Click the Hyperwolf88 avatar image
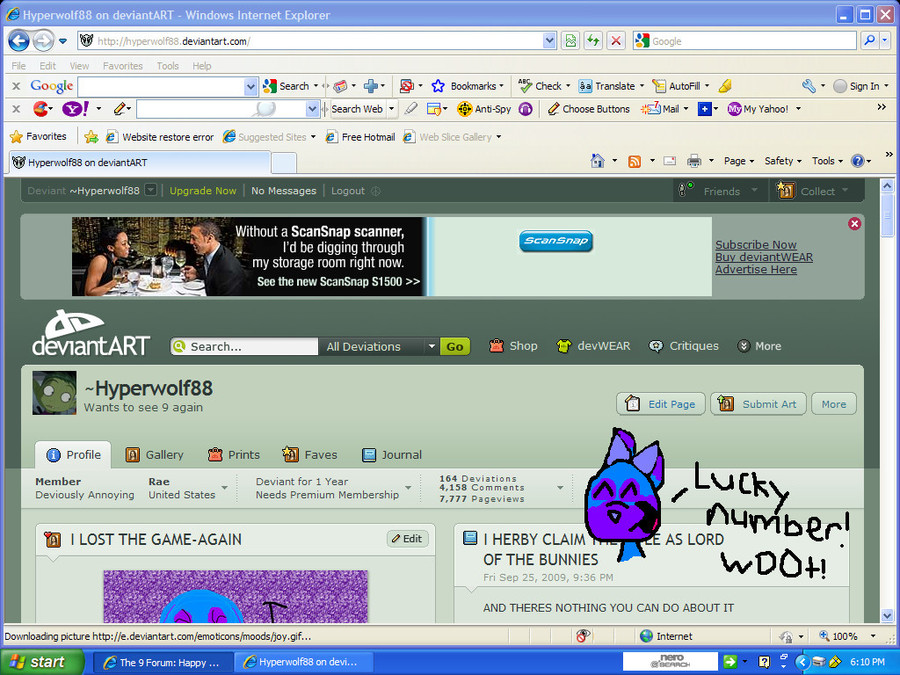 pos(55,393)
